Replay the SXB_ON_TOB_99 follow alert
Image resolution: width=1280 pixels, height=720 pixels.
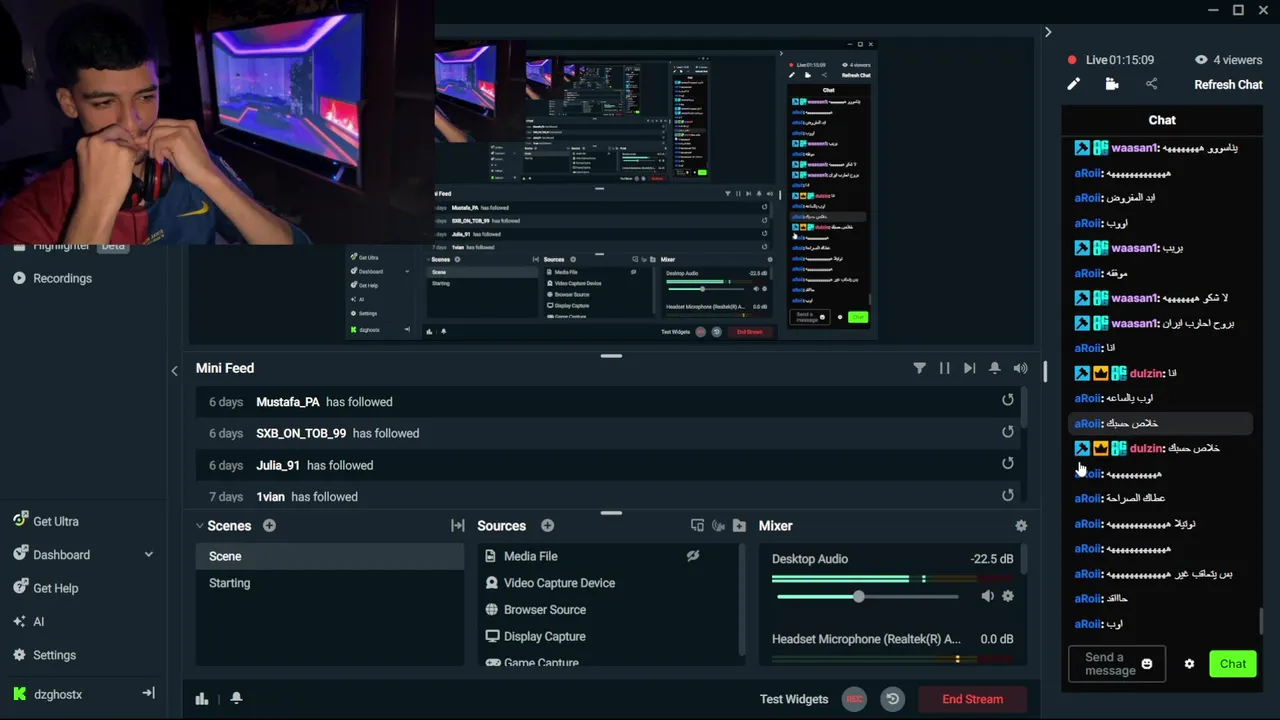1008,432
